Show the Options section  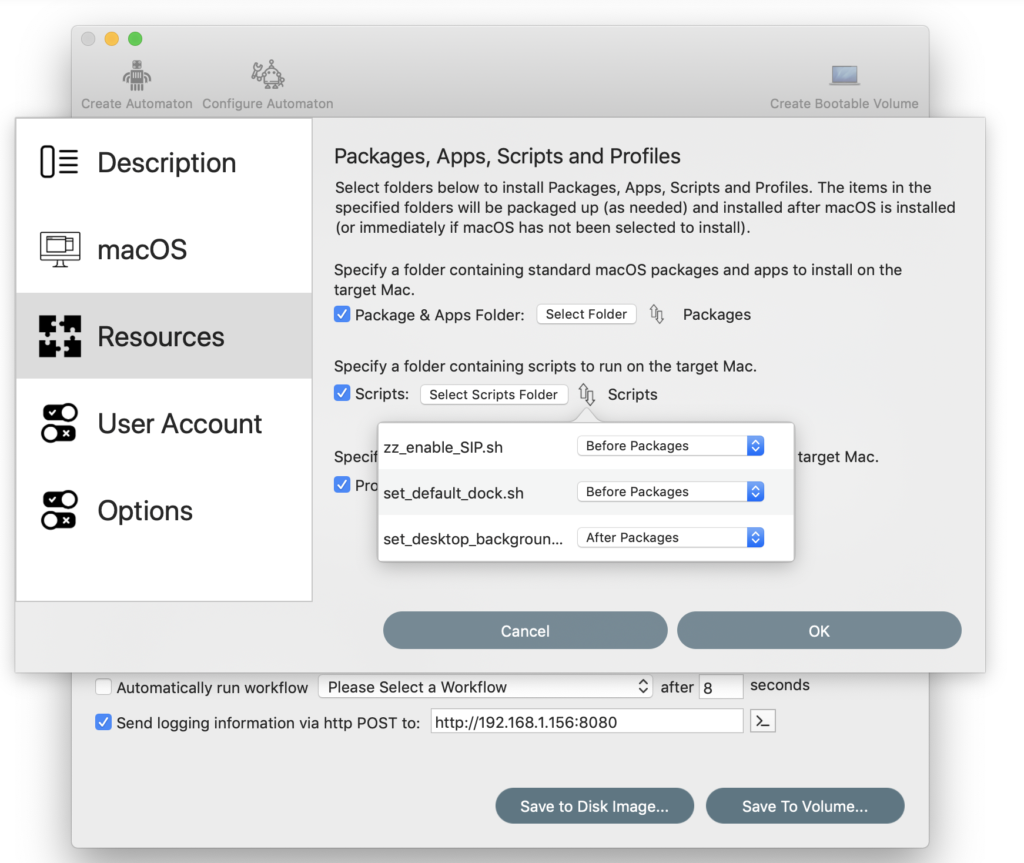[164, 510]
